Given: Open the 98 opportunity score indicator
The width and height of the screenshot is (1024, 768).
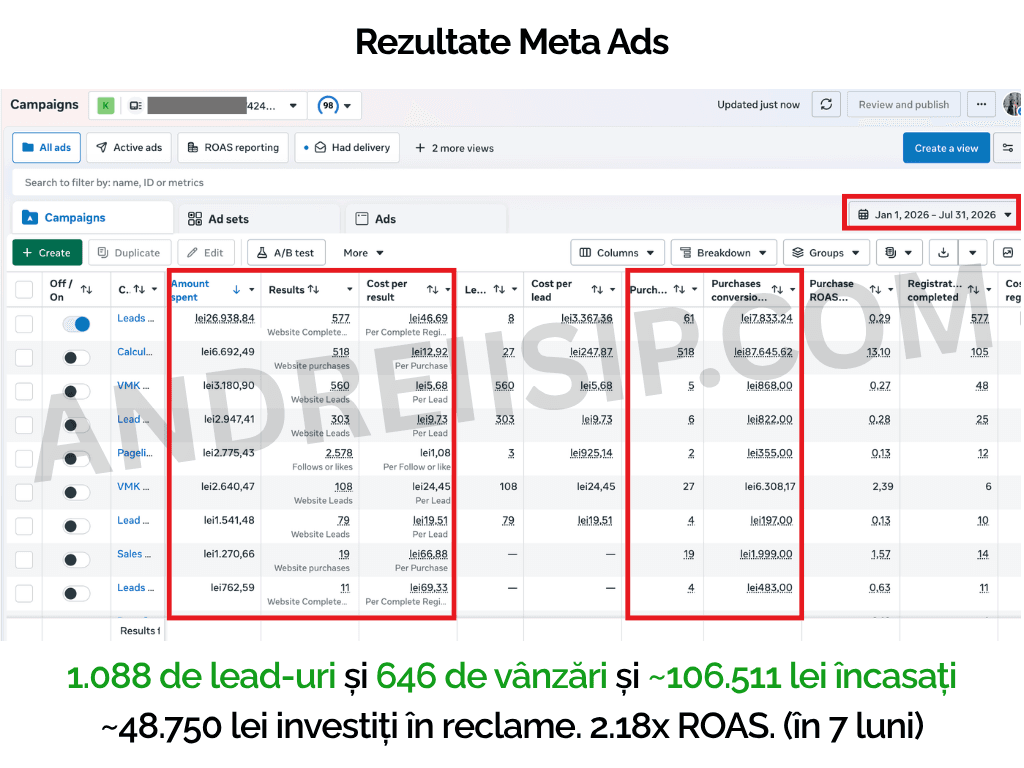Looking at the screenshot, I should 328,105.
